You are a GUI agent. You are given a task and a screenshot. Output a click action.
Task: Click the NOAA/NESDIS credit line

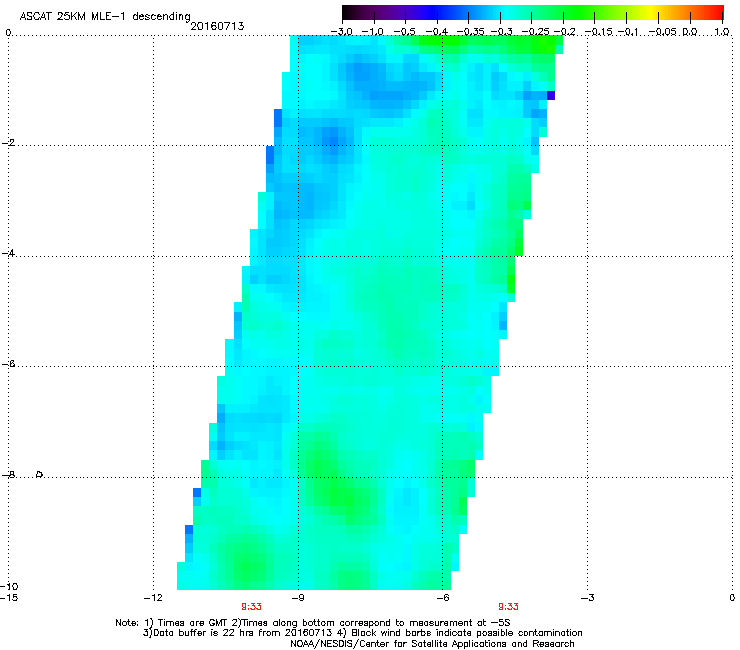coord(432,644)
